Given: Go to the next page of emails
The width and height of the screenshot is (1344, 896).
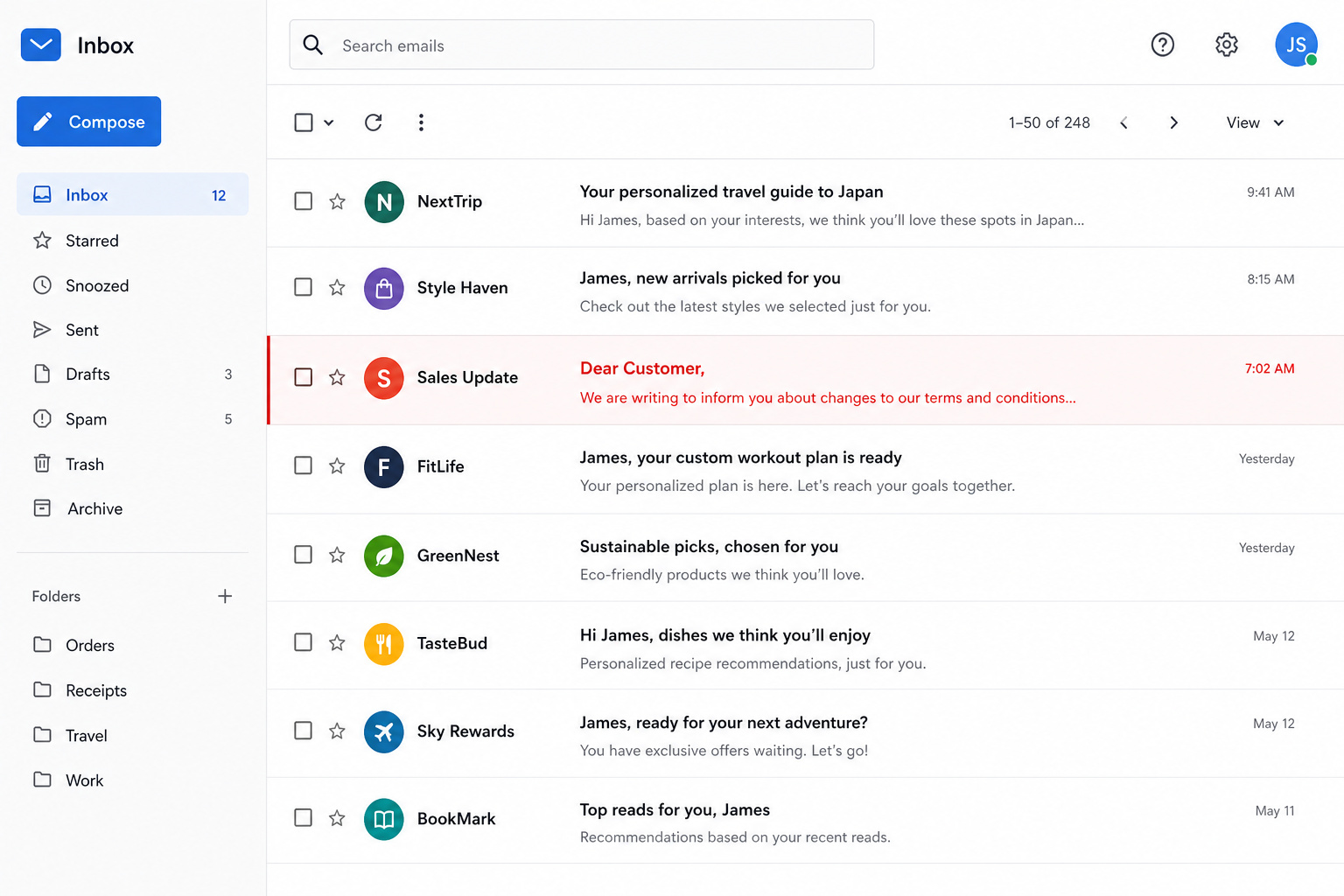Looking at the screenshot, I should [x=1174, y=122].
